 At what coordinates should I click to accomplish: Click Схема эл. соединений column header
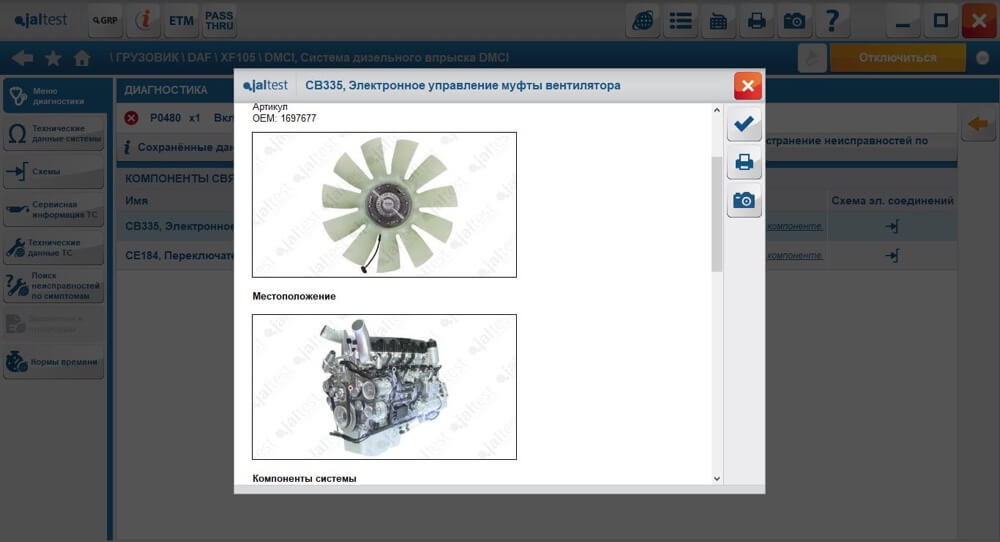tap(892, 201)
